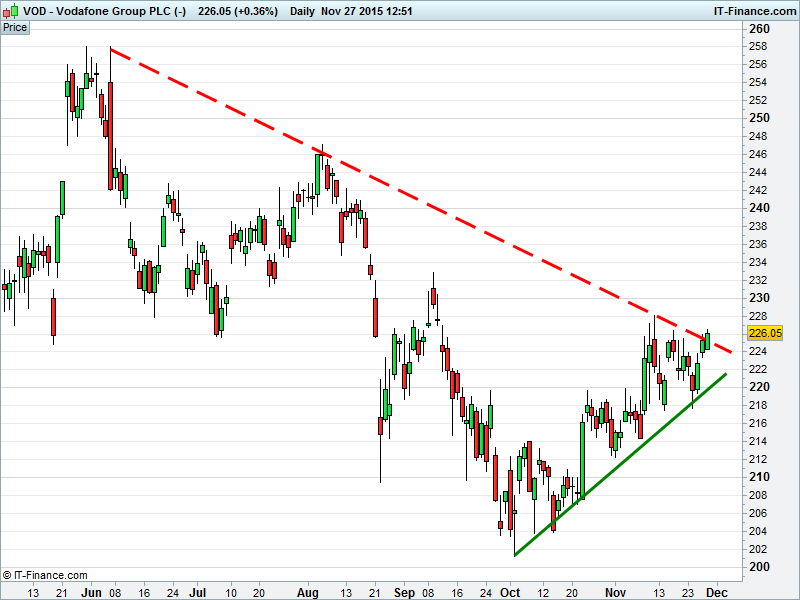The height and width of the screenshot is (600, 800).
Task: Select the Oct date axis label
Action: click(510, 591)
